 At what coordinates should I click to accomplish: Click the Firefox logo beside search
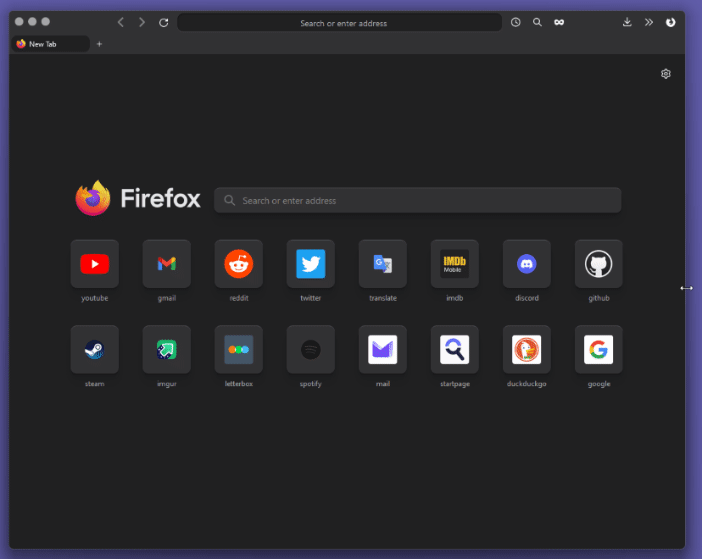93,198
